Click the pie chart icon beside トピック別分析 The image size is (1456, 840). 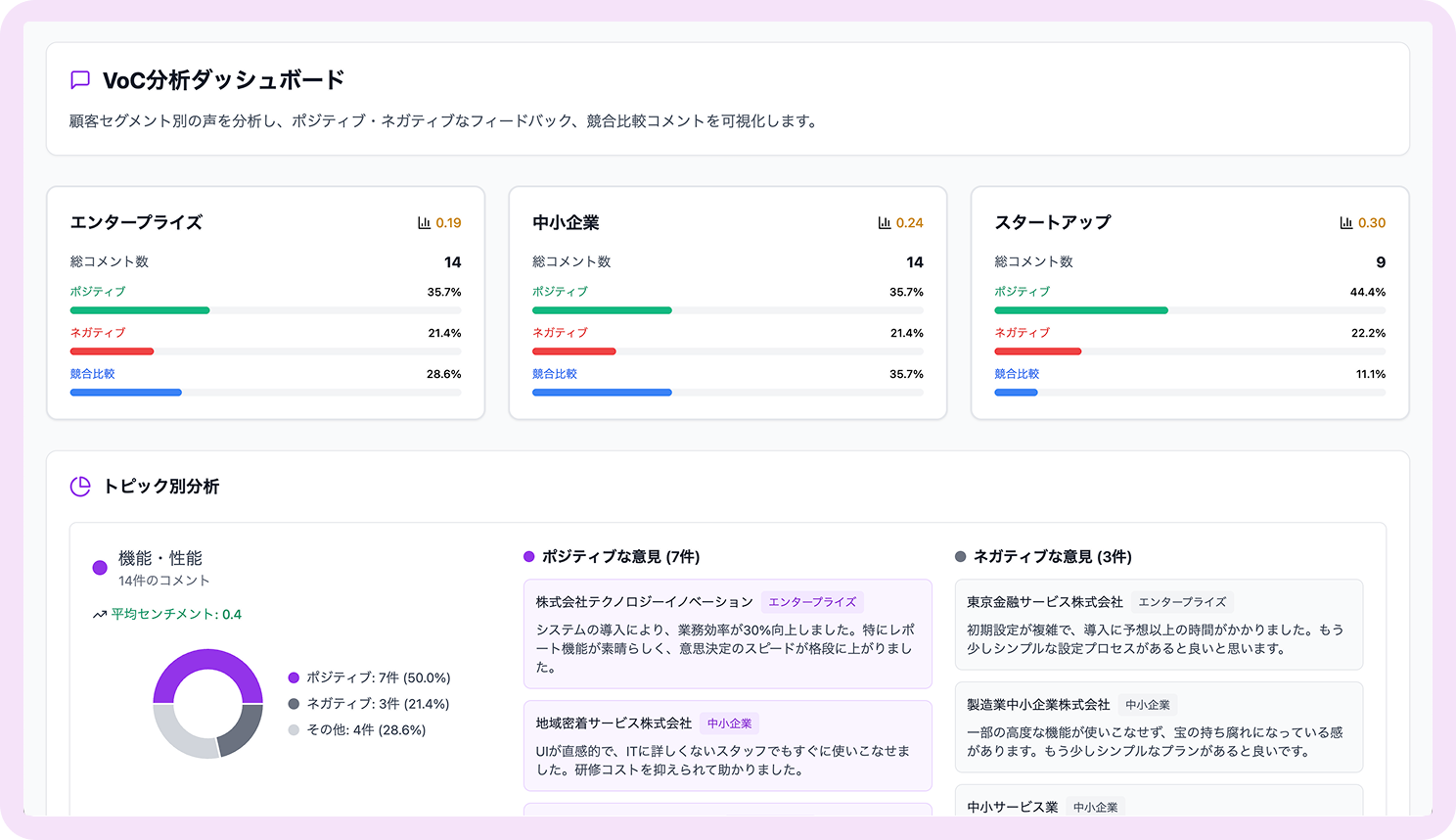80,487
